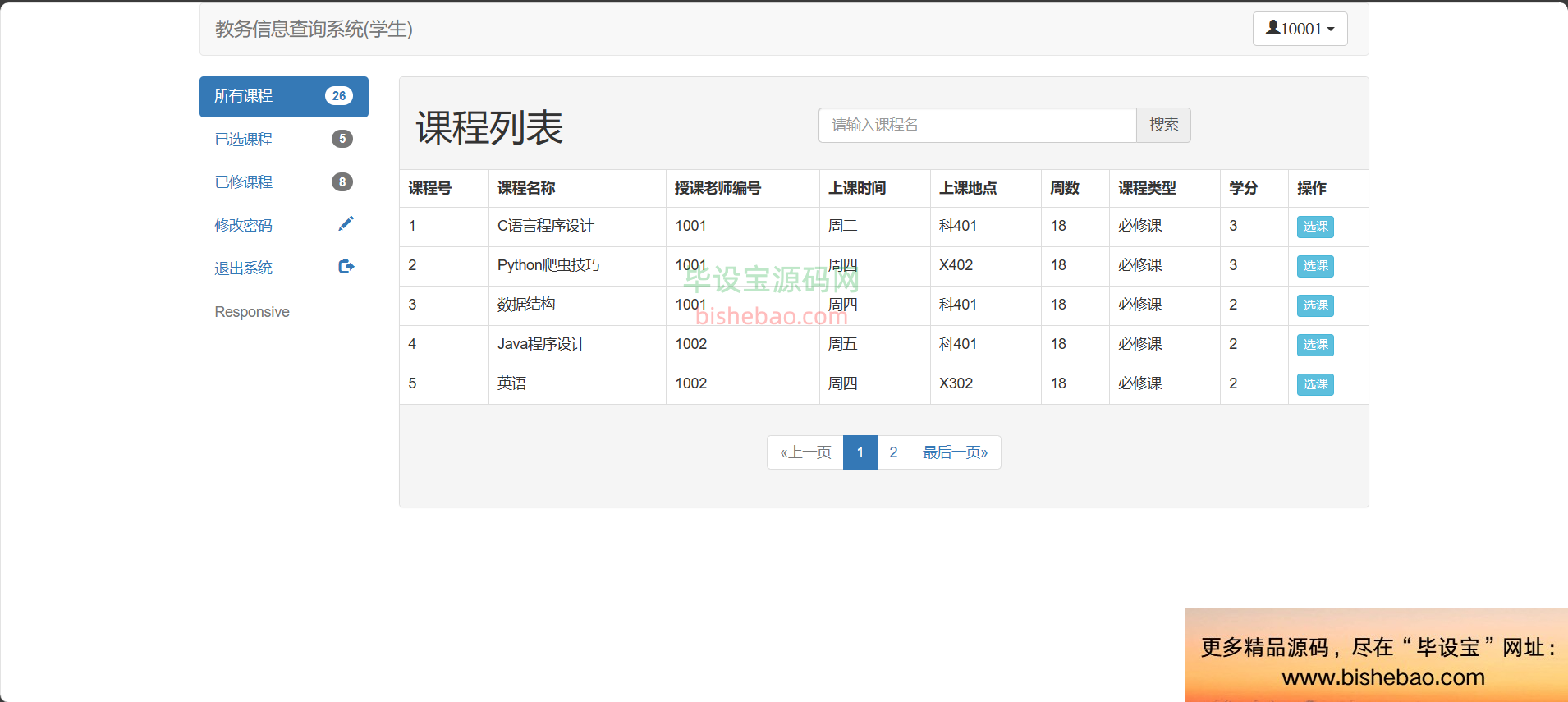Click 选课 for 英语
This screenshot has height=702, width=1568.
click(x=1315, y=384)
